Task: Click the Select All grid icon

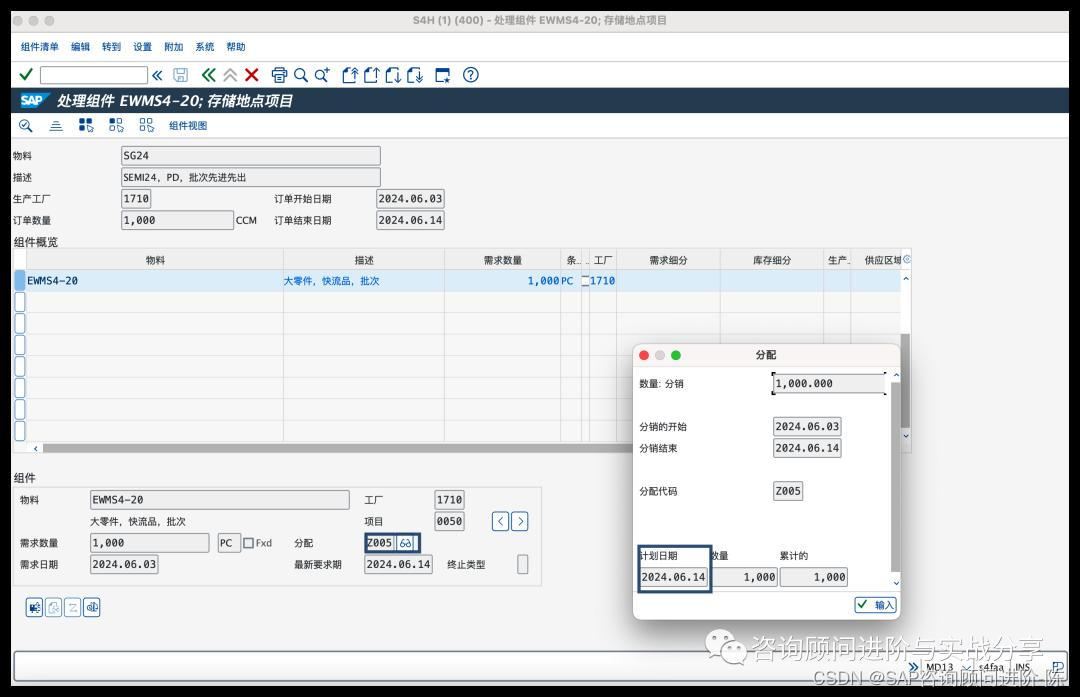Action: point(86,125)
